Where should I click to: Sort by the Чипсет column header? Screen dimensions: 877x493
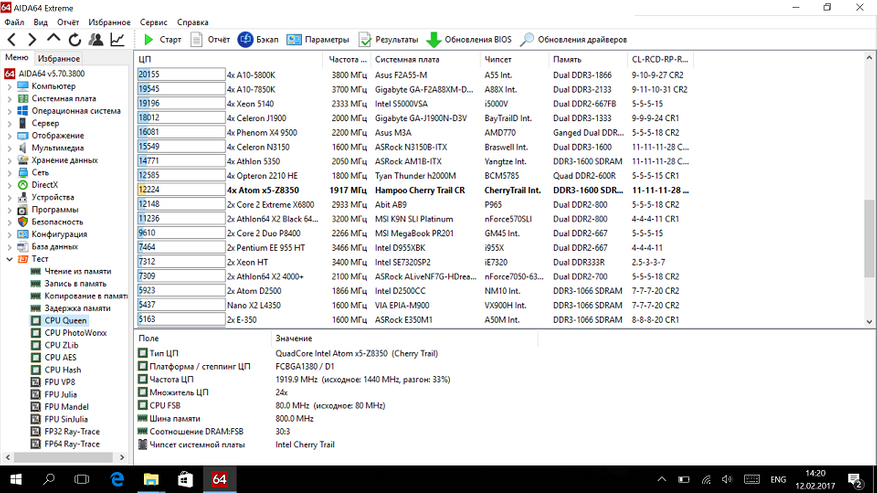click(x=514, y=59)
